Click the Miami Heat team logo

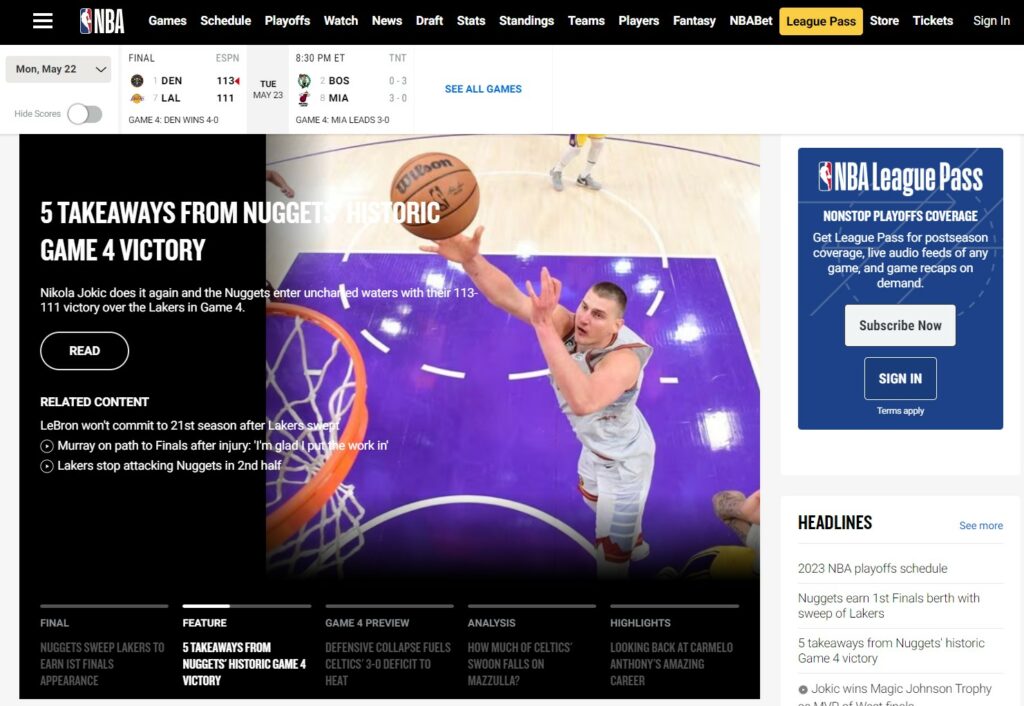304,98
